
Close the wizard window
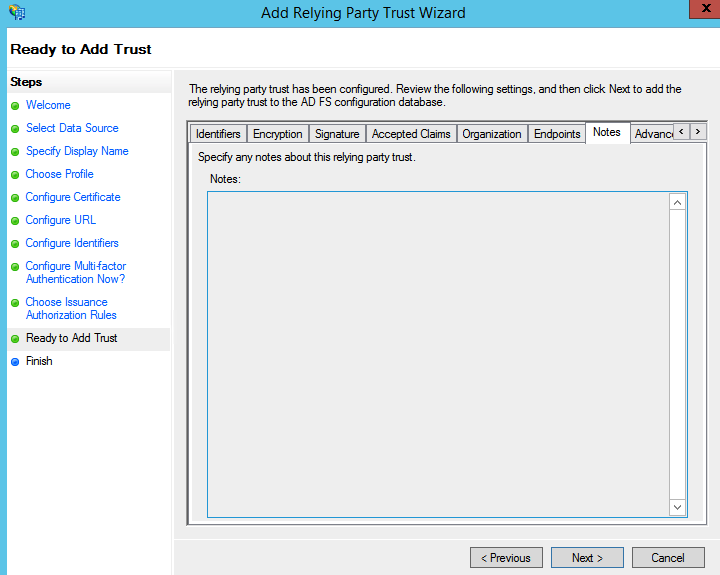pyautogui.click(x=705, y=9)
